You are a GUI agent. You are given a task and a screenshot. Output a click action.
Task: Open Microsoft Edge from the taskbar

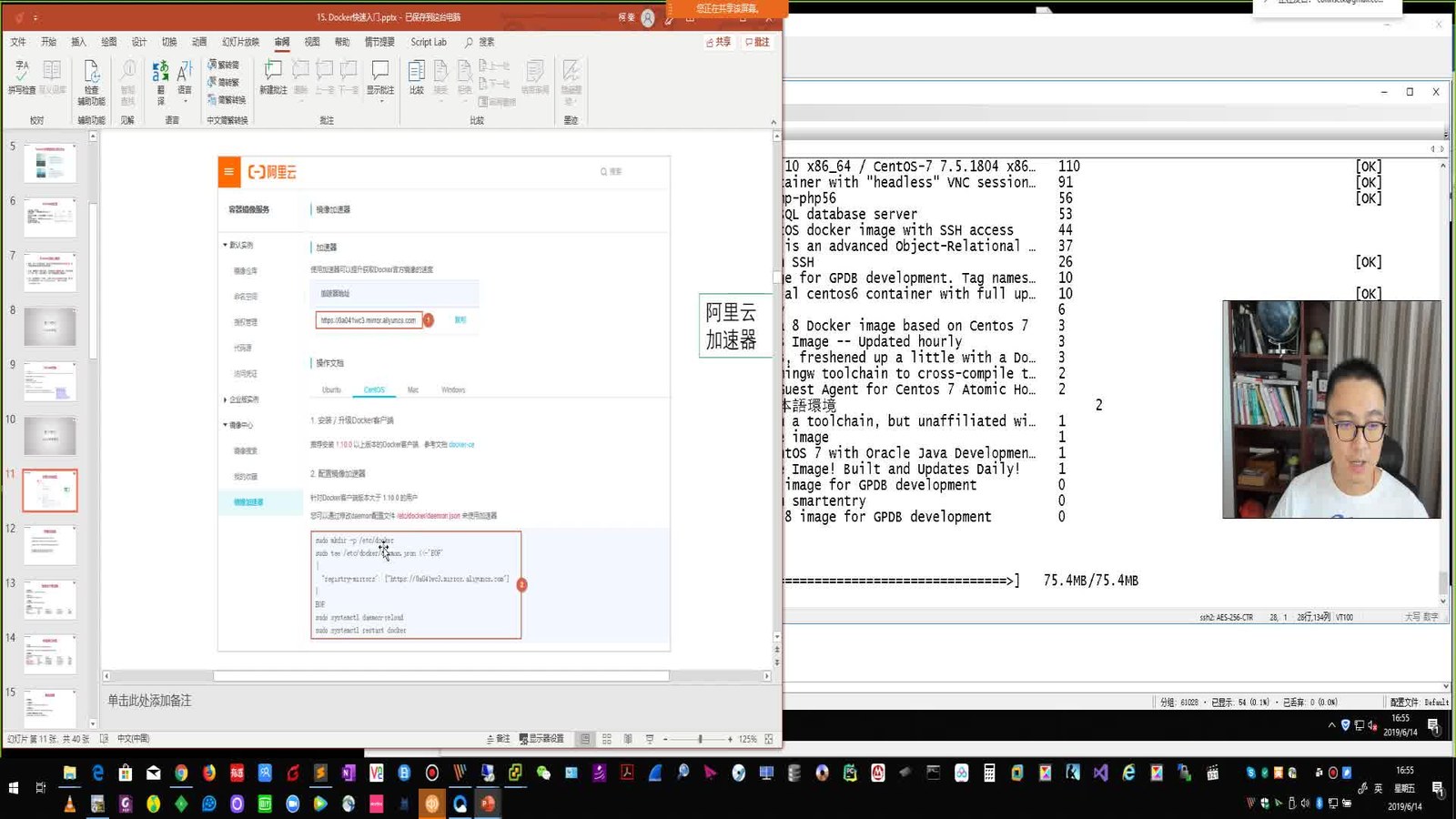[x=97, y=773]
